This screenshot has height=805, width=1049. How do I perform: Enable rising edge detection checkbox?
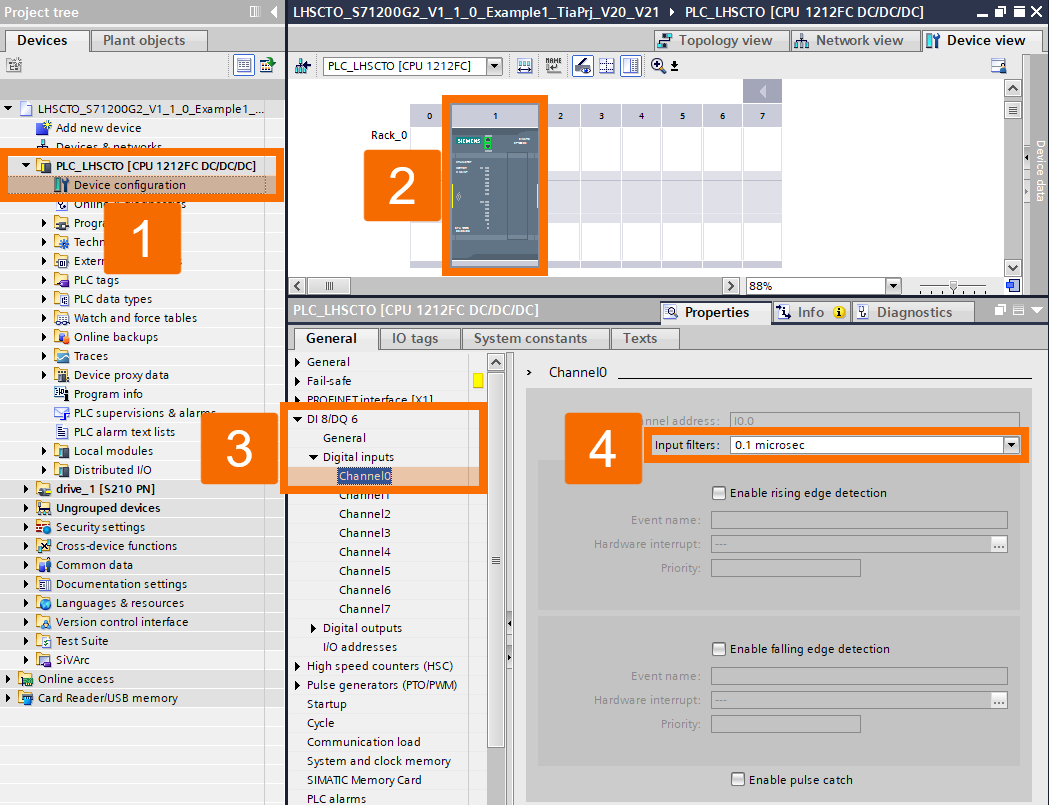pos(719,493)
